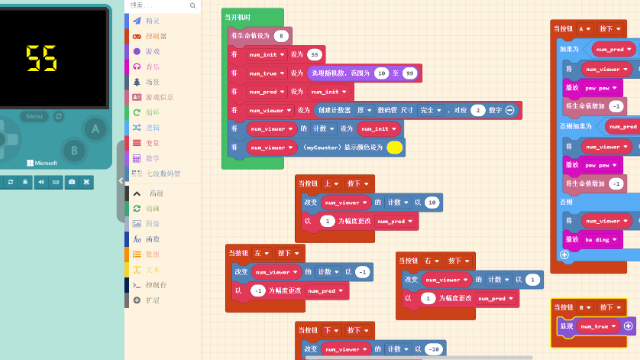
Task: Click the search magnifier icon in toolbox
Action: (193, 6)
